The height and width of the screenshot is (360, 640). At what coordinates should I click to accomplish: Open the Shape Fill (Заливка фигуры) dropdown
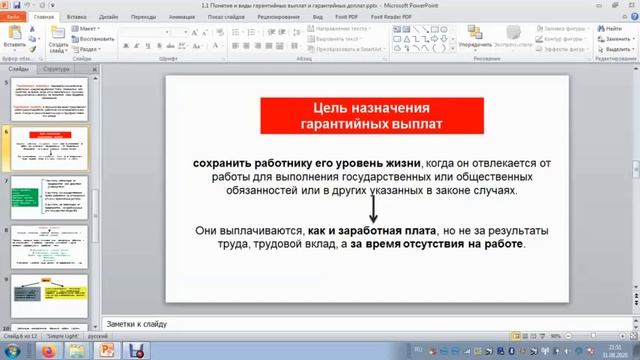tap(562, 29)
